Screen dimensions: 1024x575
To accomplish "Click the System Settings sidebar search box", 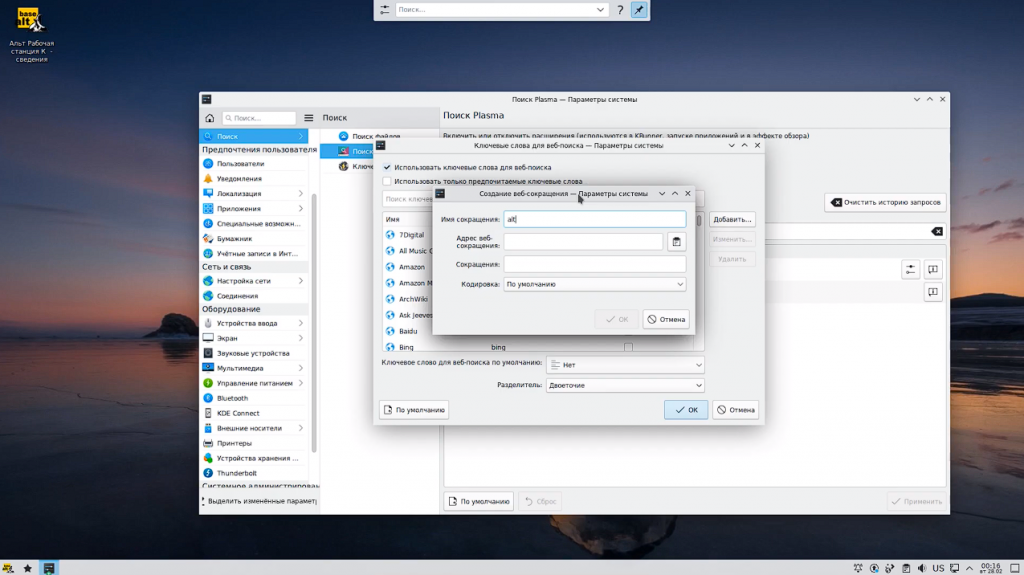I will point(259,118).
